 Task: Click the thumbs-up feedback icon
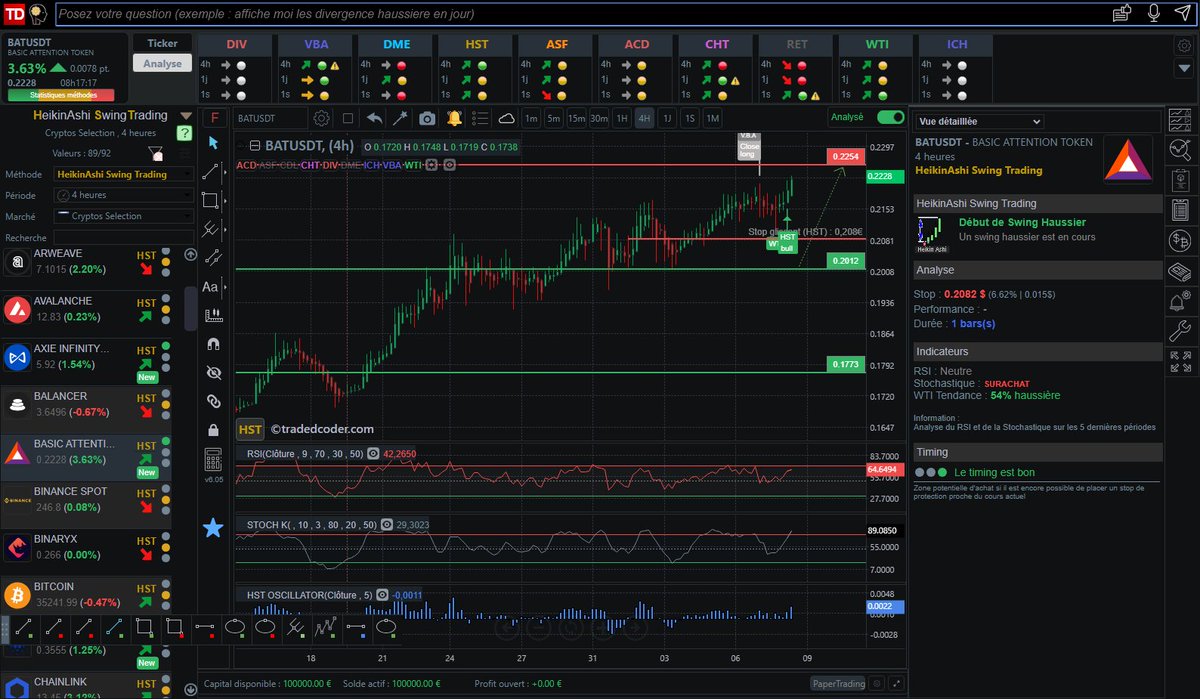point(1122,13)
